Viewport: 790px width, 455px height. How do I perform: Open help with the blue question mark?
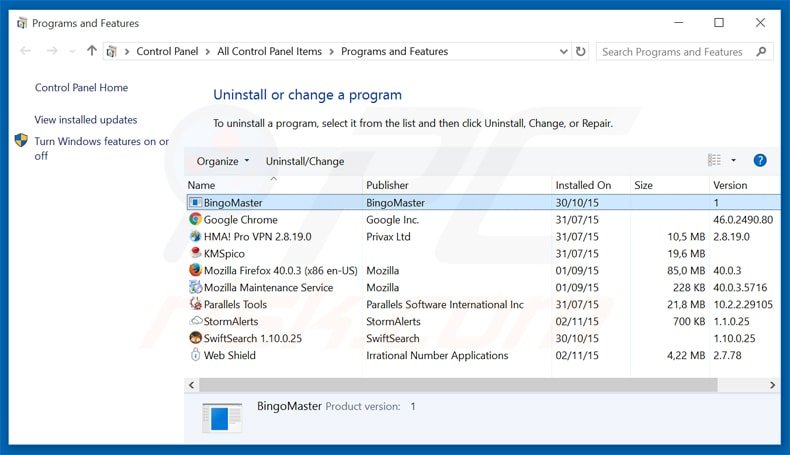(760, 161)
